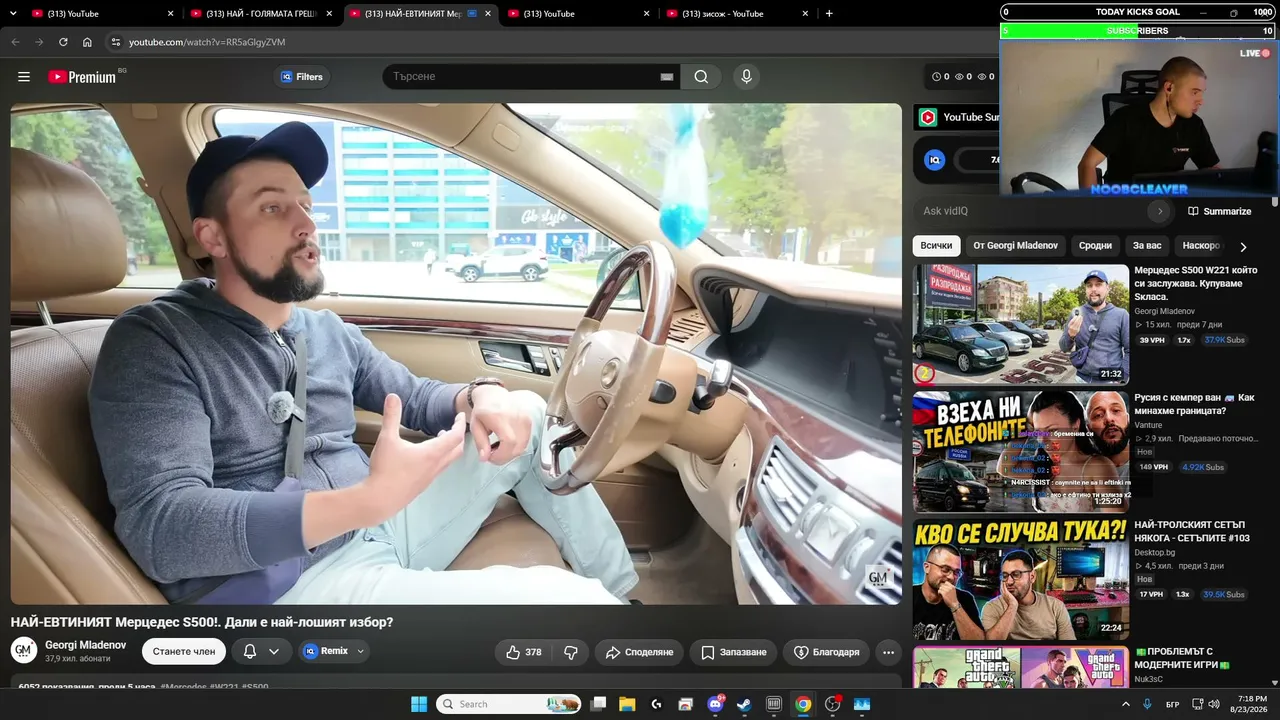Open a new Chrome tab
The width and height of the screenshot is (1280, 720).
click(829, 14)
